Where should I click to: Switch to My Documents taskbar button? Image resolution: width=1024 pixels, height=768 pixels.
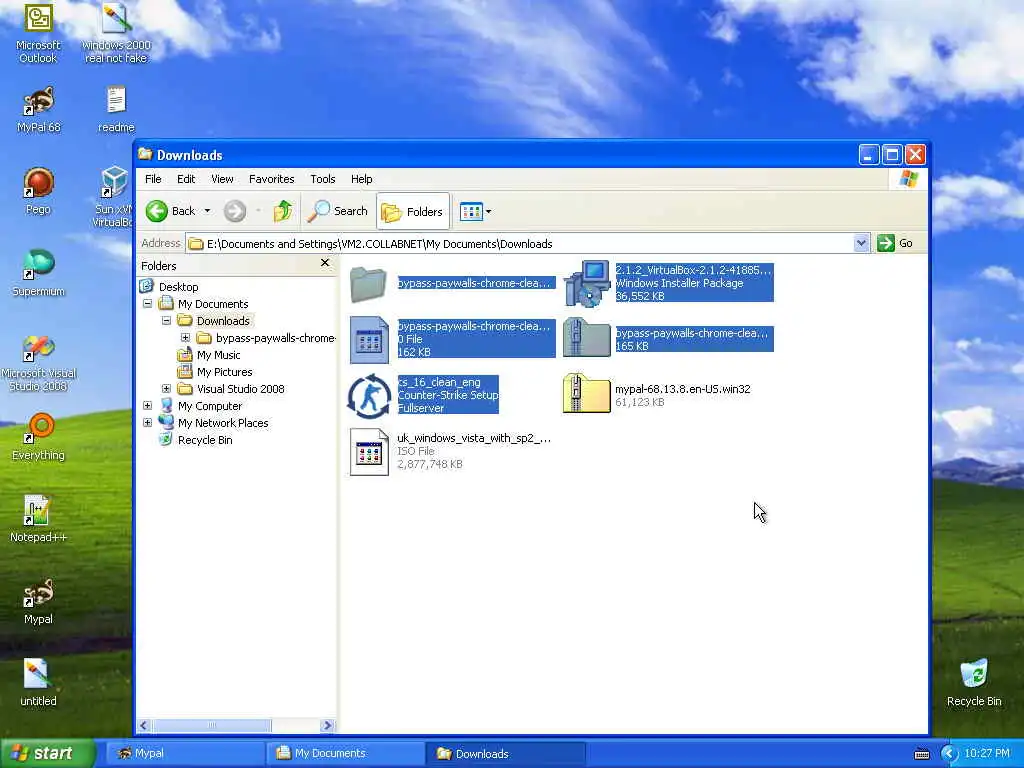(x=345, y=753)
